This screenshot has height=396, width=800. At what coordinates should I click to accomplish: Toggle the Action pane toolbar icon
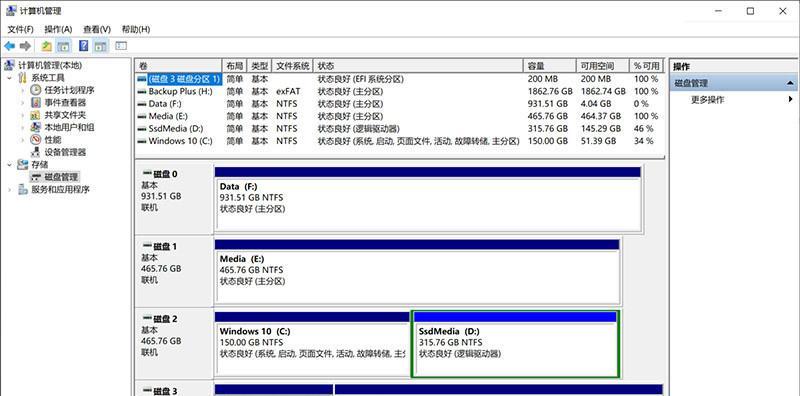click(x=101, y=46)
